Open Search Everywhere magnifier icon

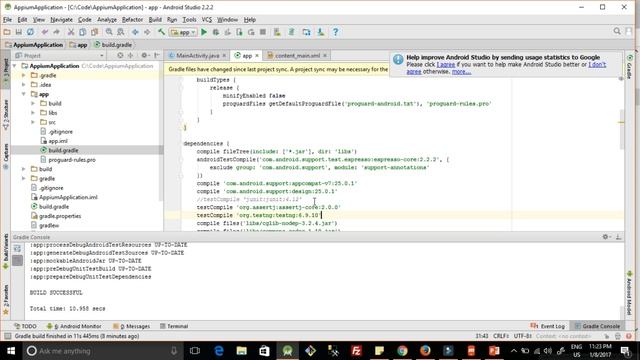[617, 31]
